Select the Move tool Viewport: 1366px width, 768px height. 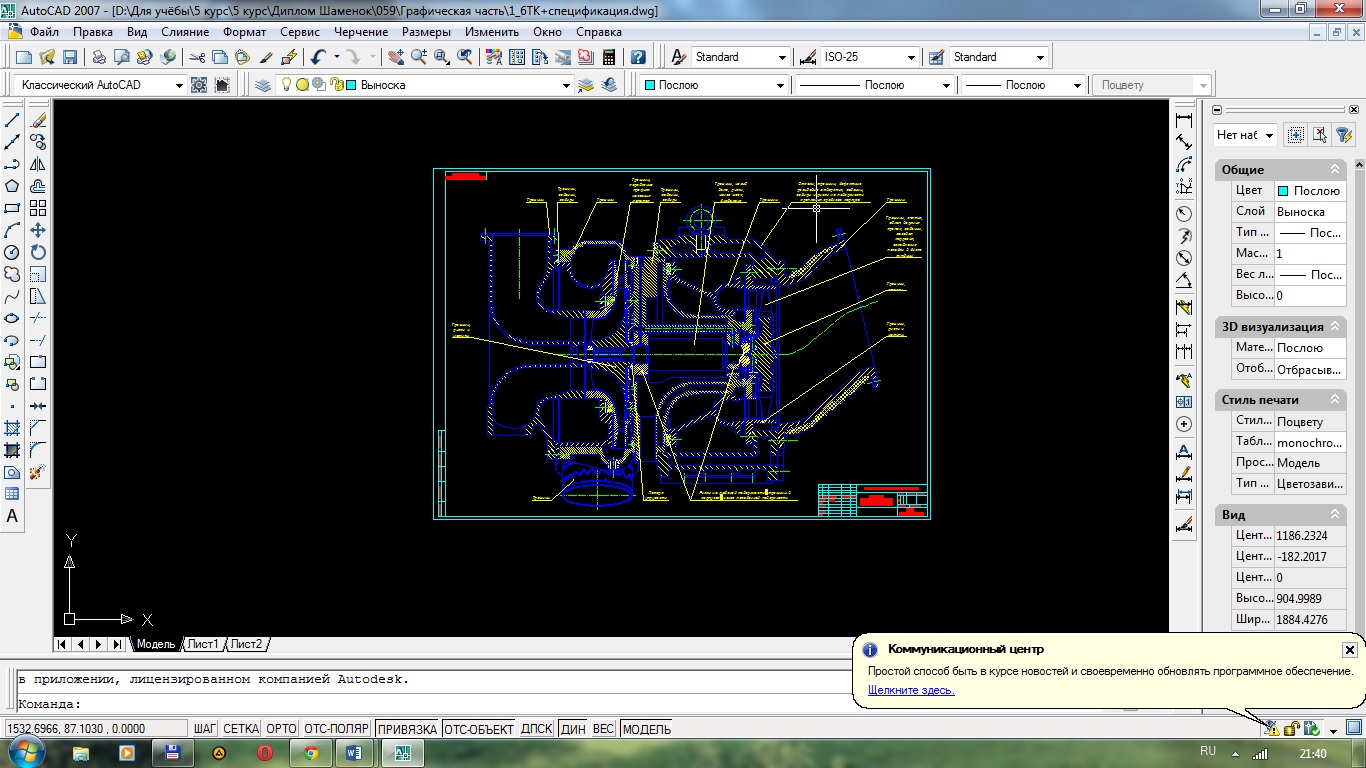tap(38, 230)
